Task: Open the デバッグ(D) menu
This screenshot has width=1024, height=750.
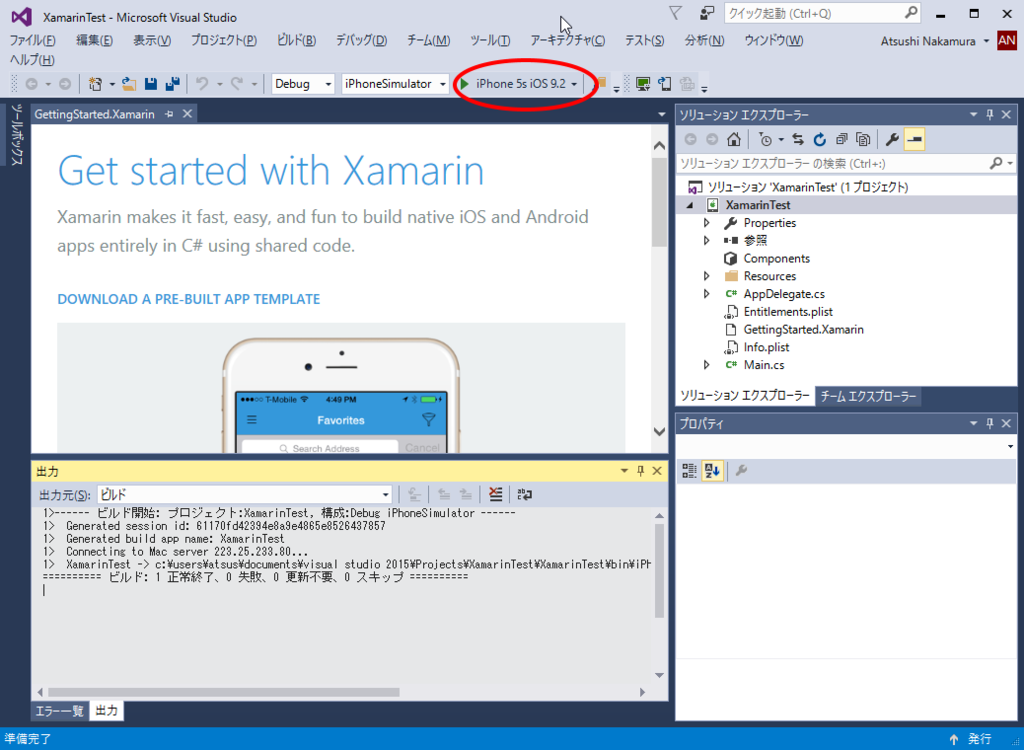Action: click(x=361, y=41)
